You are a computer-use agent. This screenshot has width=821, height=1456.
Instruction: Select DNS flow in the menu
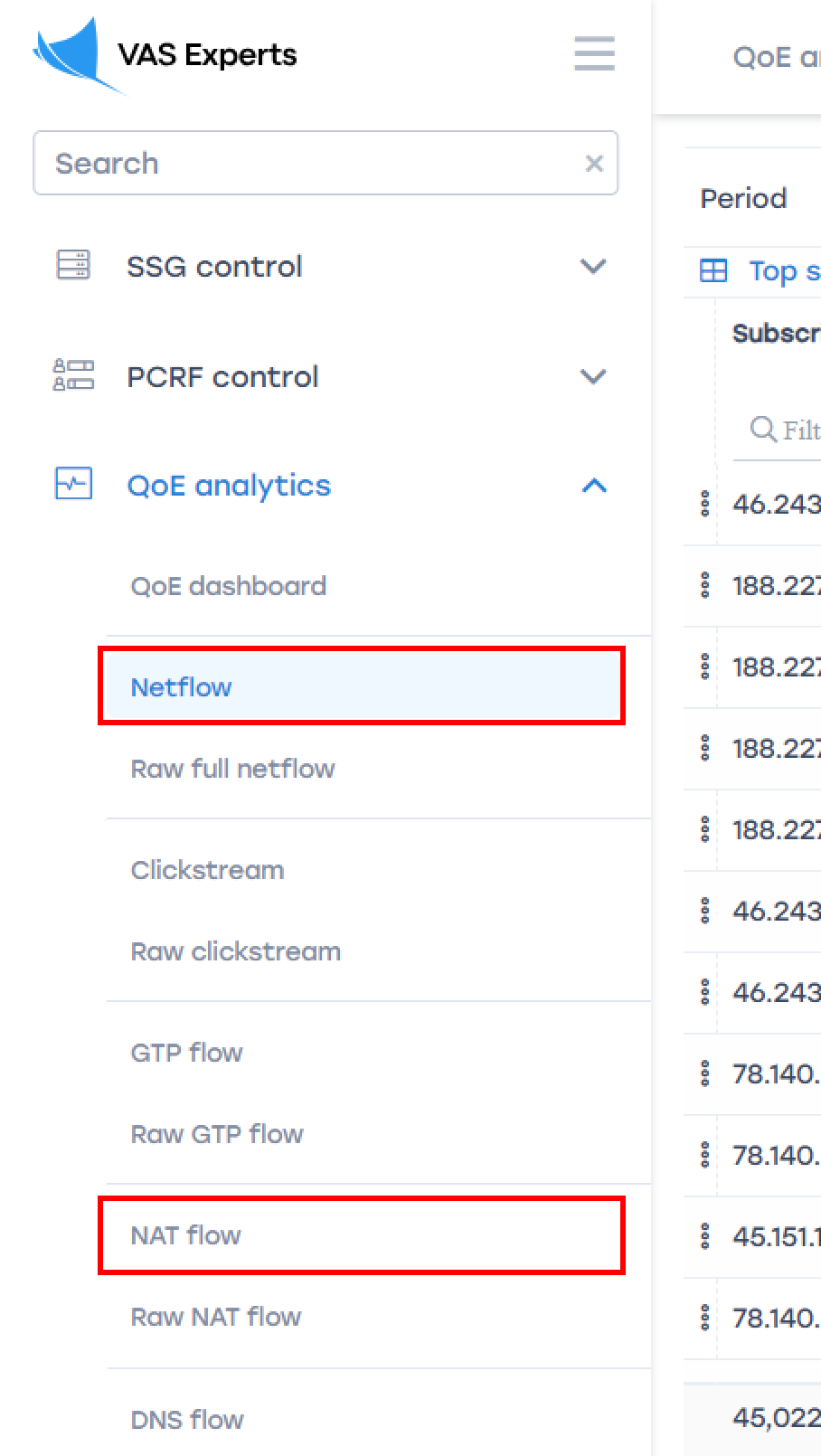(187, 1420)
